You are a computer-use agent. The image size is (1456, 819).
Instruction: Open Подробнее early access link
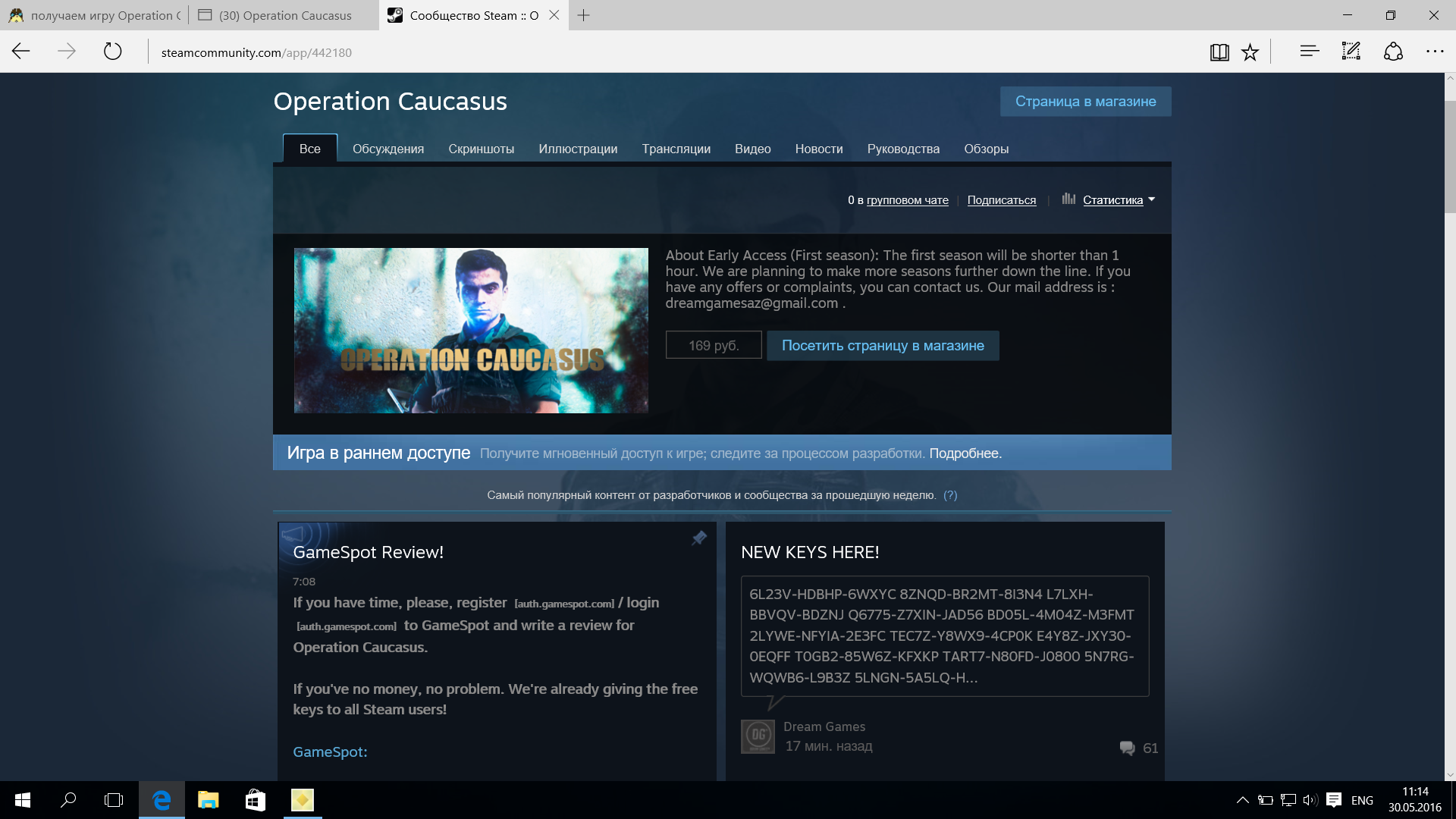(965, 453)
